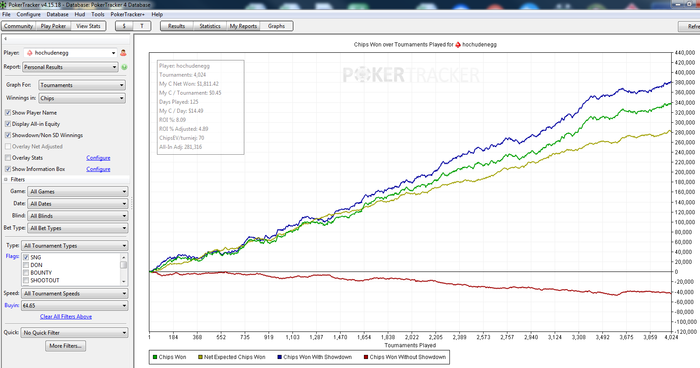Open the Help menu

pos(157,14)
